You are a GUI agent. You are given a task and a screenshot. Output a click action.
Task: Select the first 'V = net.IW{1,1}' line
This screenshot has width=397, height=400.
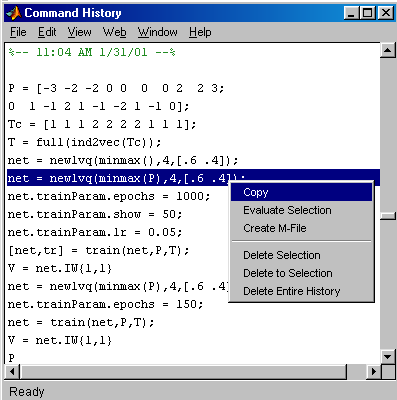[x=60, y=268]
